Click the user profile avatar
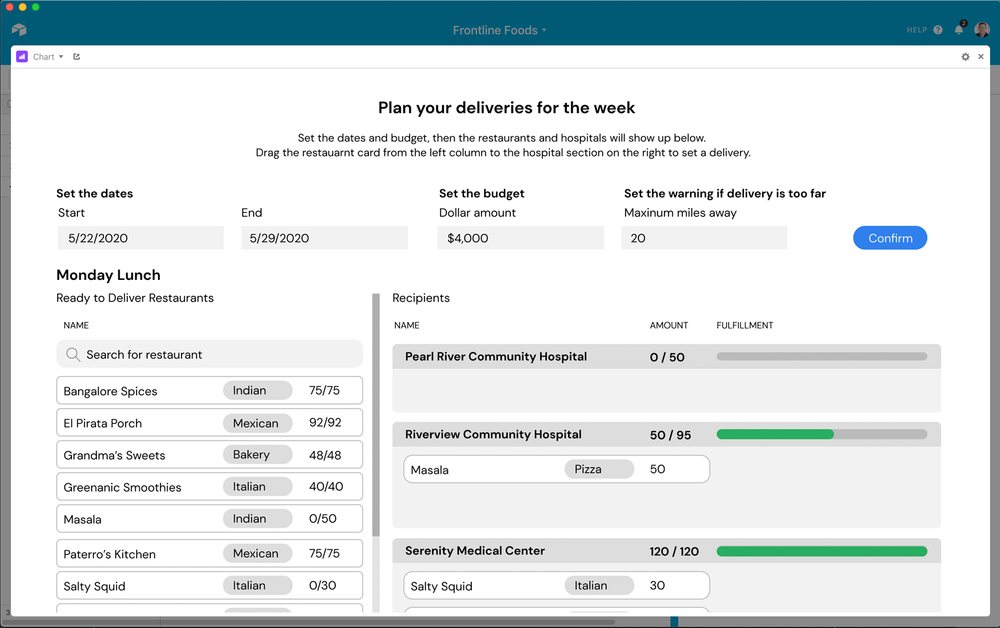This screenshot has width=1000, height=628. coord(982,29)
